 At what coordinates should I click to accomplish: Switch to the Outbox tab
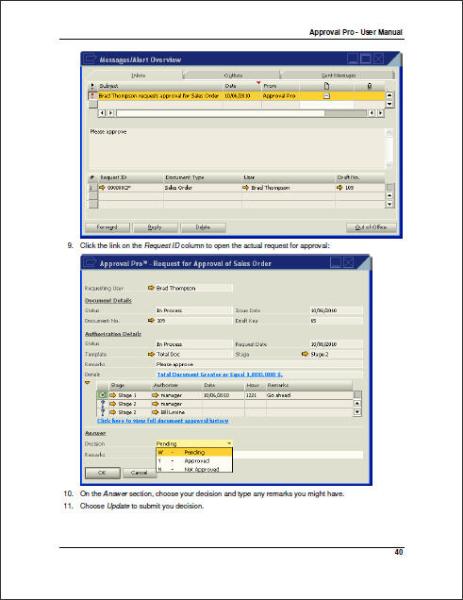233,75
